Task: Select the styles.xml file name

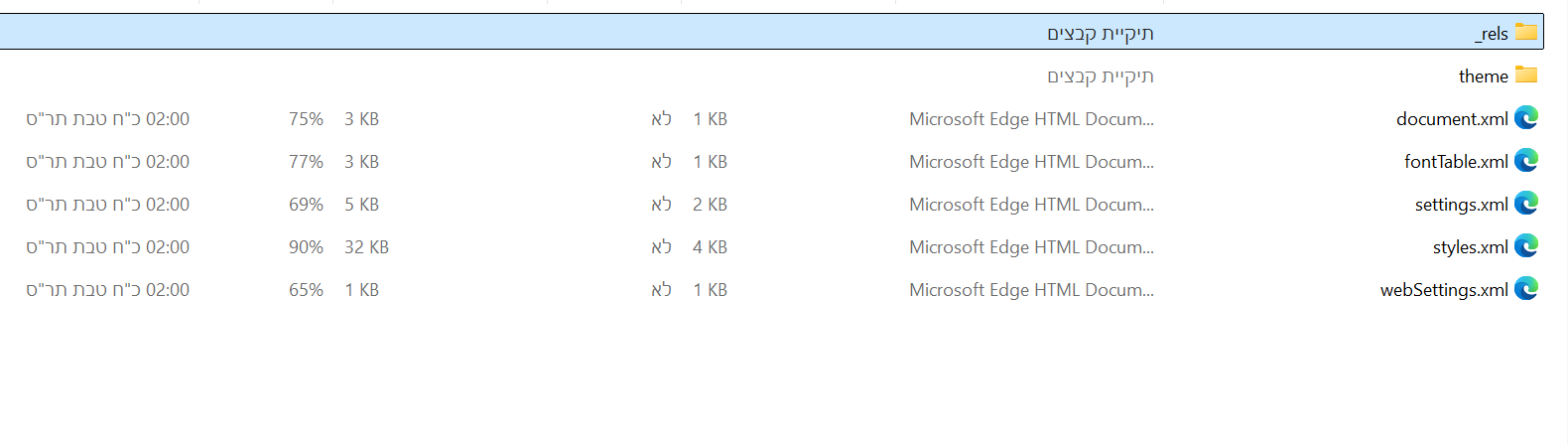Action: [x=1471, y=247]
